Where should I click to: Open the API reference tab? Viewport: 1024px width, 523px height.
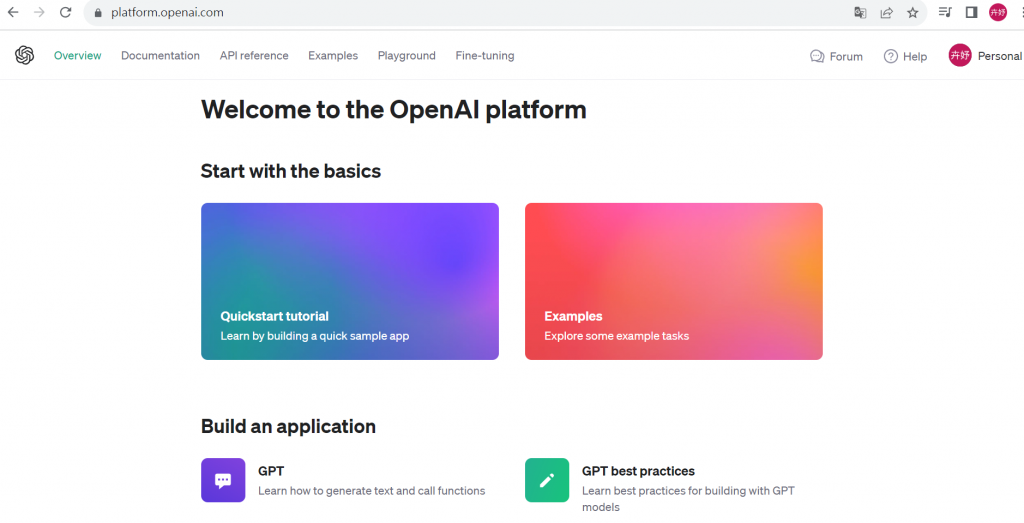pyautogui.click(x=254, y=55)
